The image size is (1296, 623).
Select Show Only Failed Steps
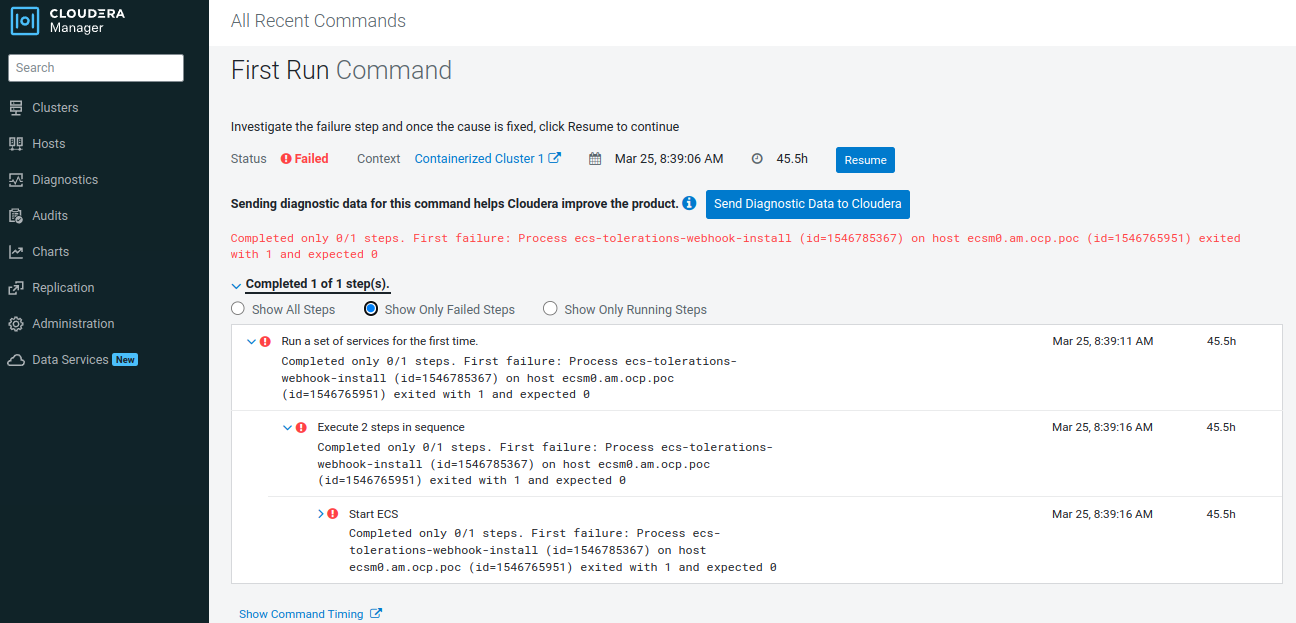pyautogui.click(x=371, y=309)
